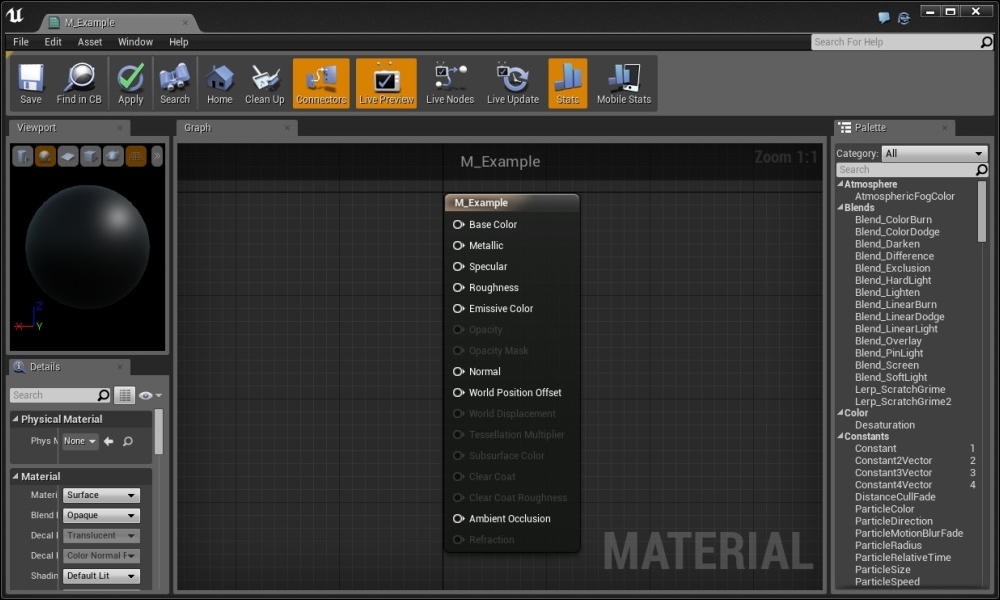Open the Home toolbar action
The width and height of the screenshot is (1000, 600).
[219, 83]
